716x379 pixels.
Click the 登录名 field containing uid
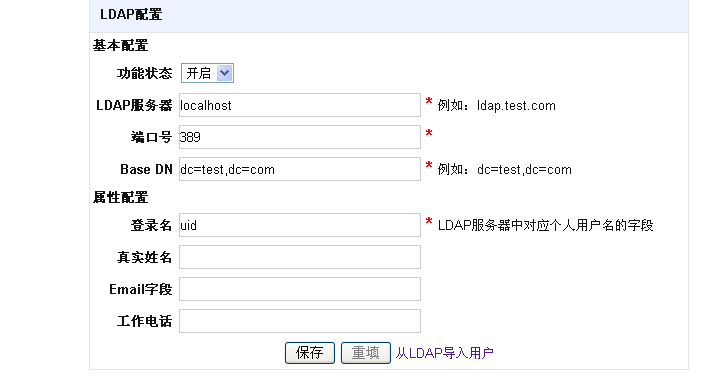point(300,225)
